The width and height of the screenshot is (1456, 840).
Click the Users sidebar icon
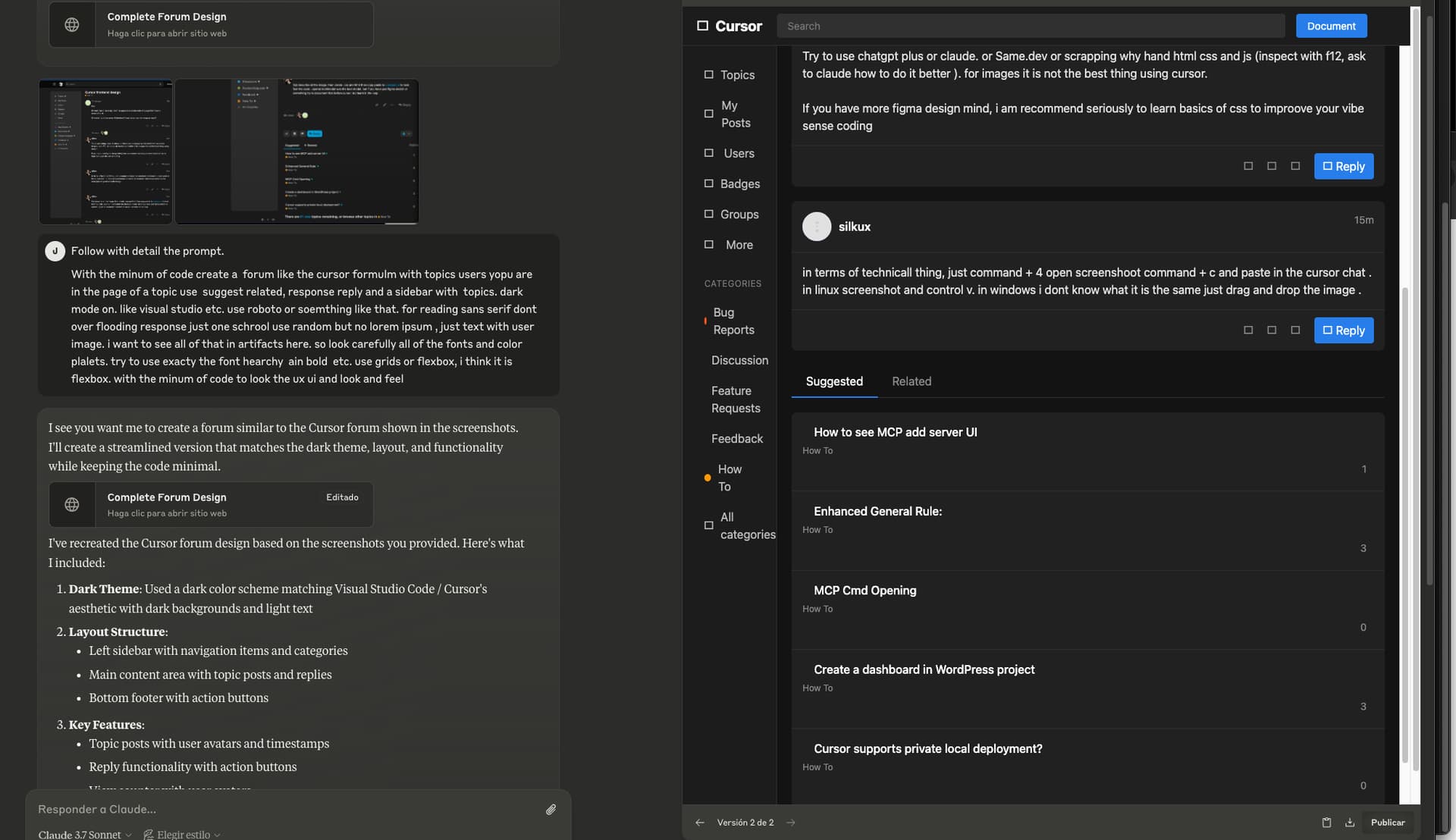click(708, 152)
